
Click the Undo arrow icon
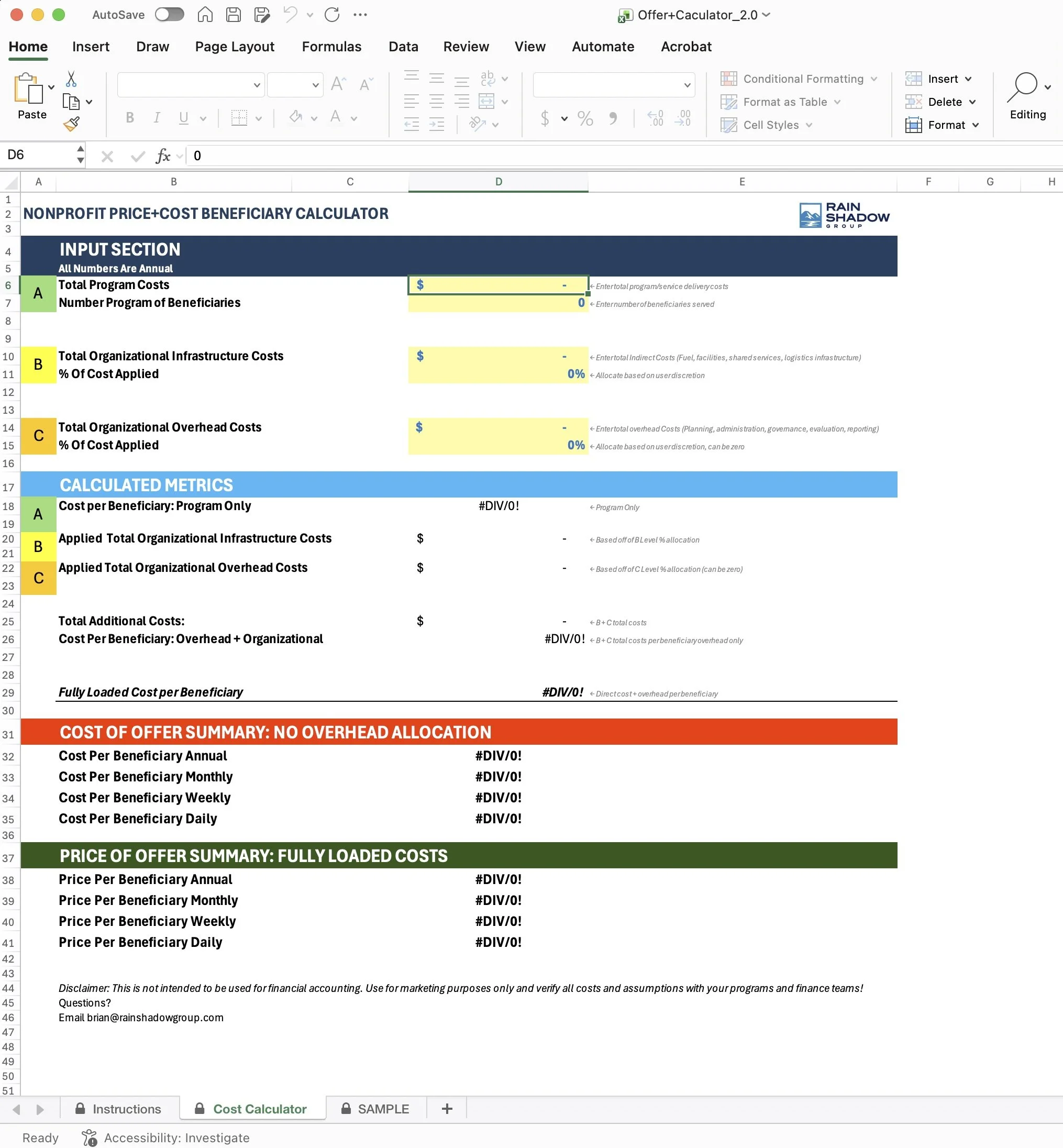pos(291,14)
